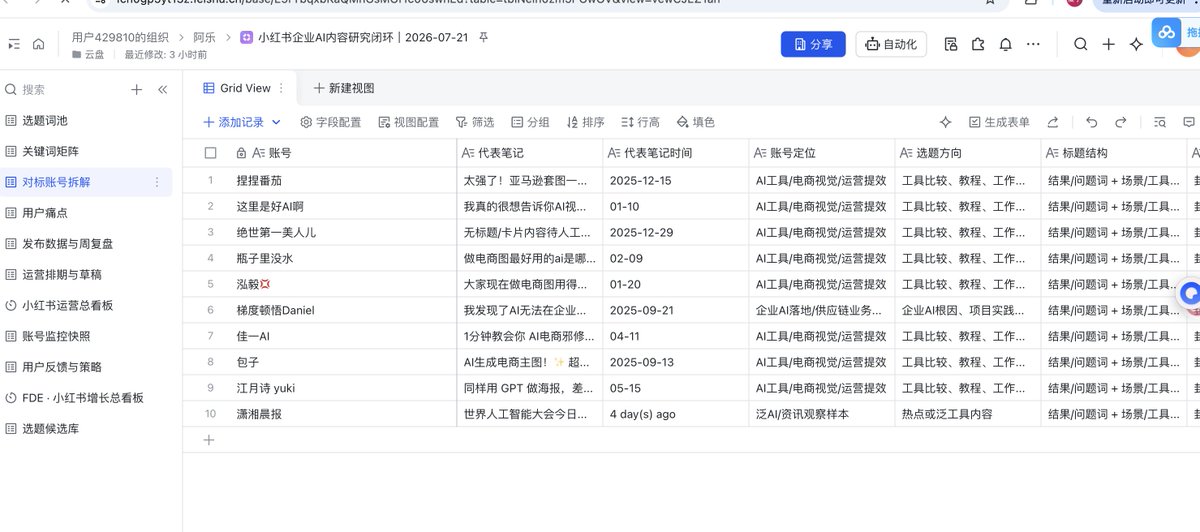The width and height of the screenshot is (1200, 532).
Task: Undo the last action
Action: (x=1091, y=122)
